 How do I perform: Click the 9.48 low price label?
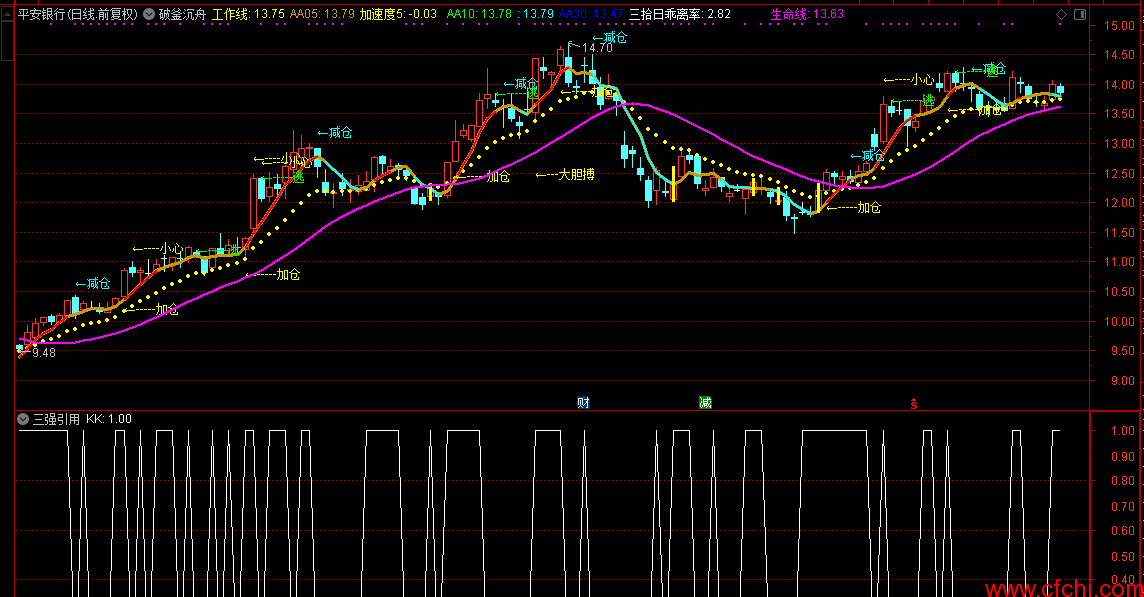44,353
